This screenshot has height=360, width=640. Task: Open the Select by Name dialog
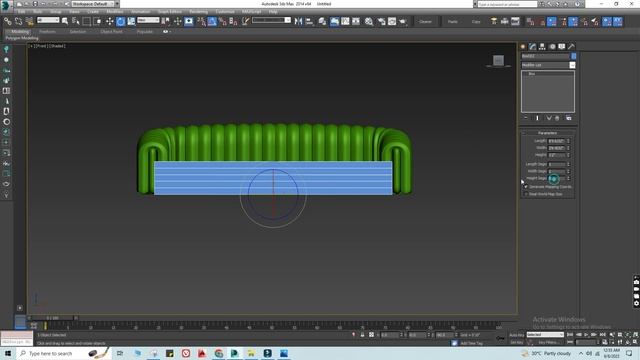[76, 21]
